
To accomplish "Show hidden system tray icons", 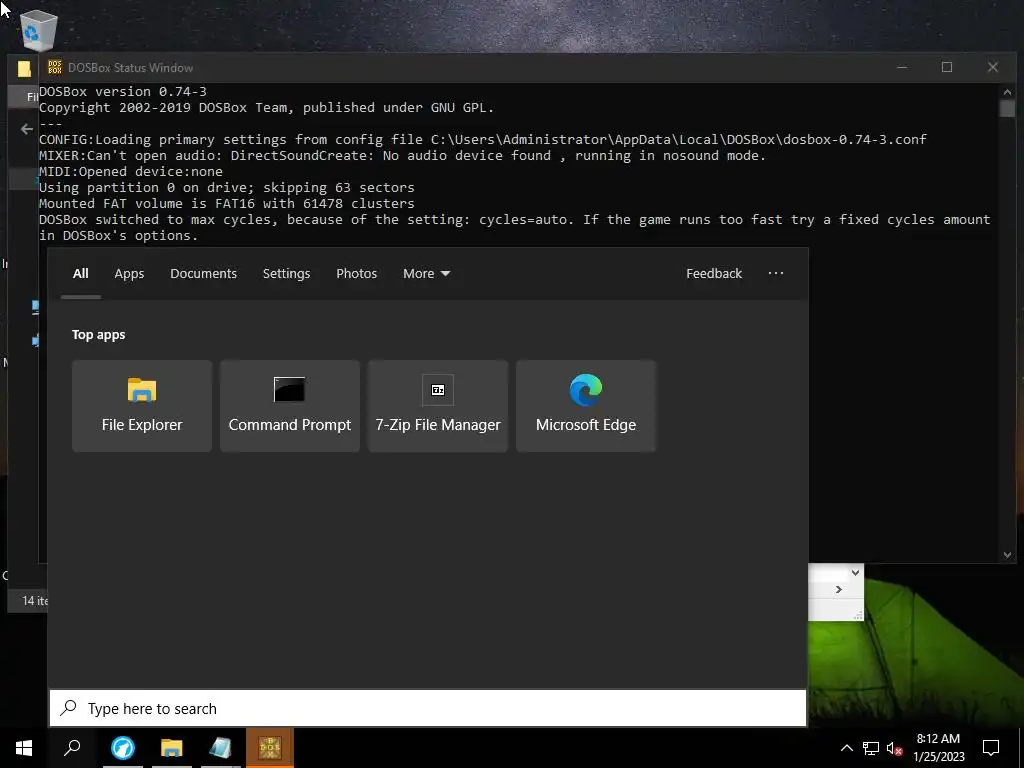I will coord(846,748).
